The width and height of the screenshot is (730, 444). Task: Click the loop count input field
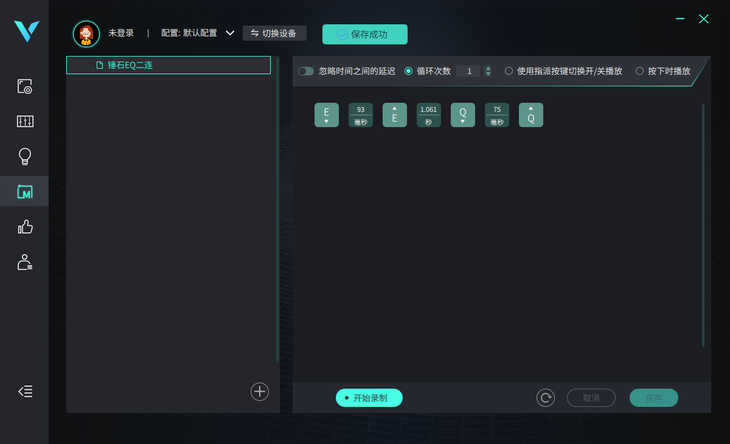click(469, 71)
